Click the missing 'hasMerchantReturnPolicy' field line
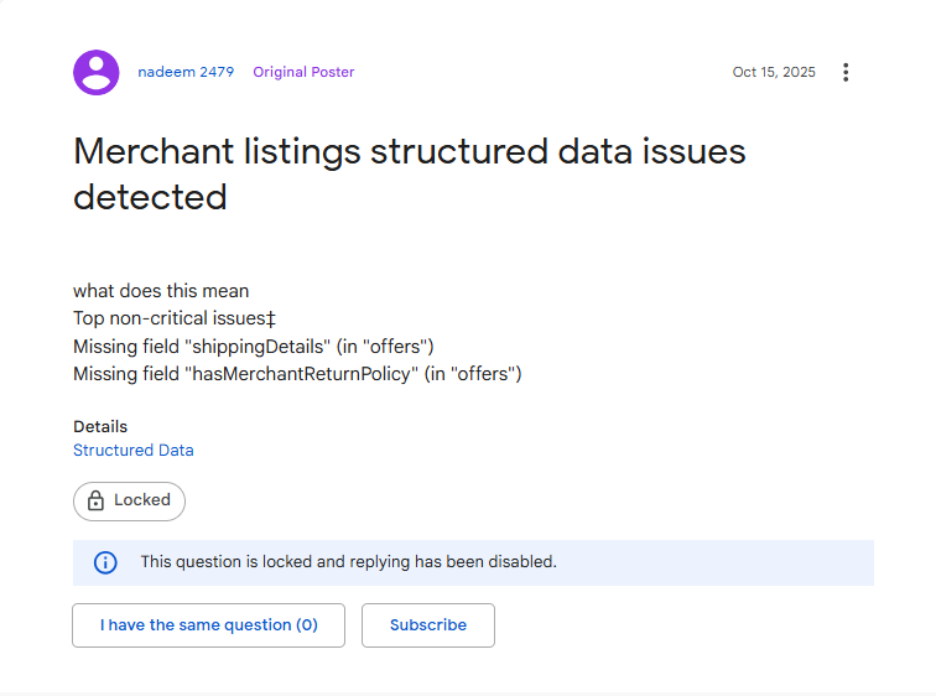 click(x=297, y=374)
